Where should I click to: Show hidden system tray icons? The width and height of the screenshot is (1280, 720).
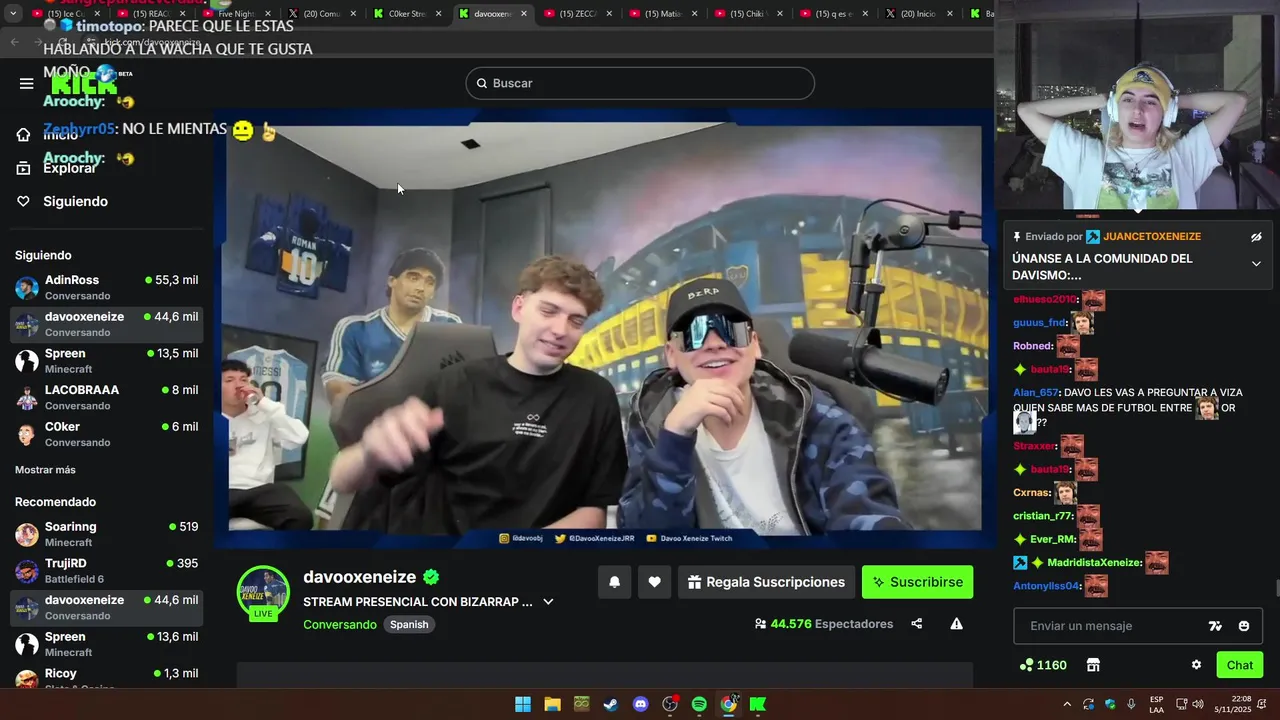[x=1067, y=704]
